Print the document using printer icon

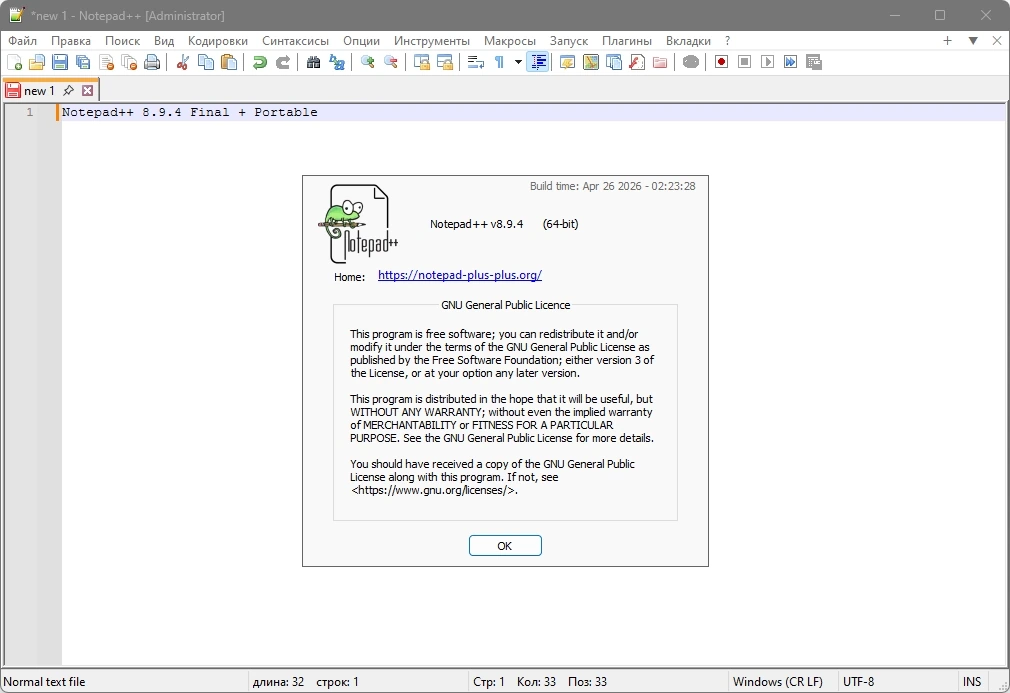click(x=152, y=62)
